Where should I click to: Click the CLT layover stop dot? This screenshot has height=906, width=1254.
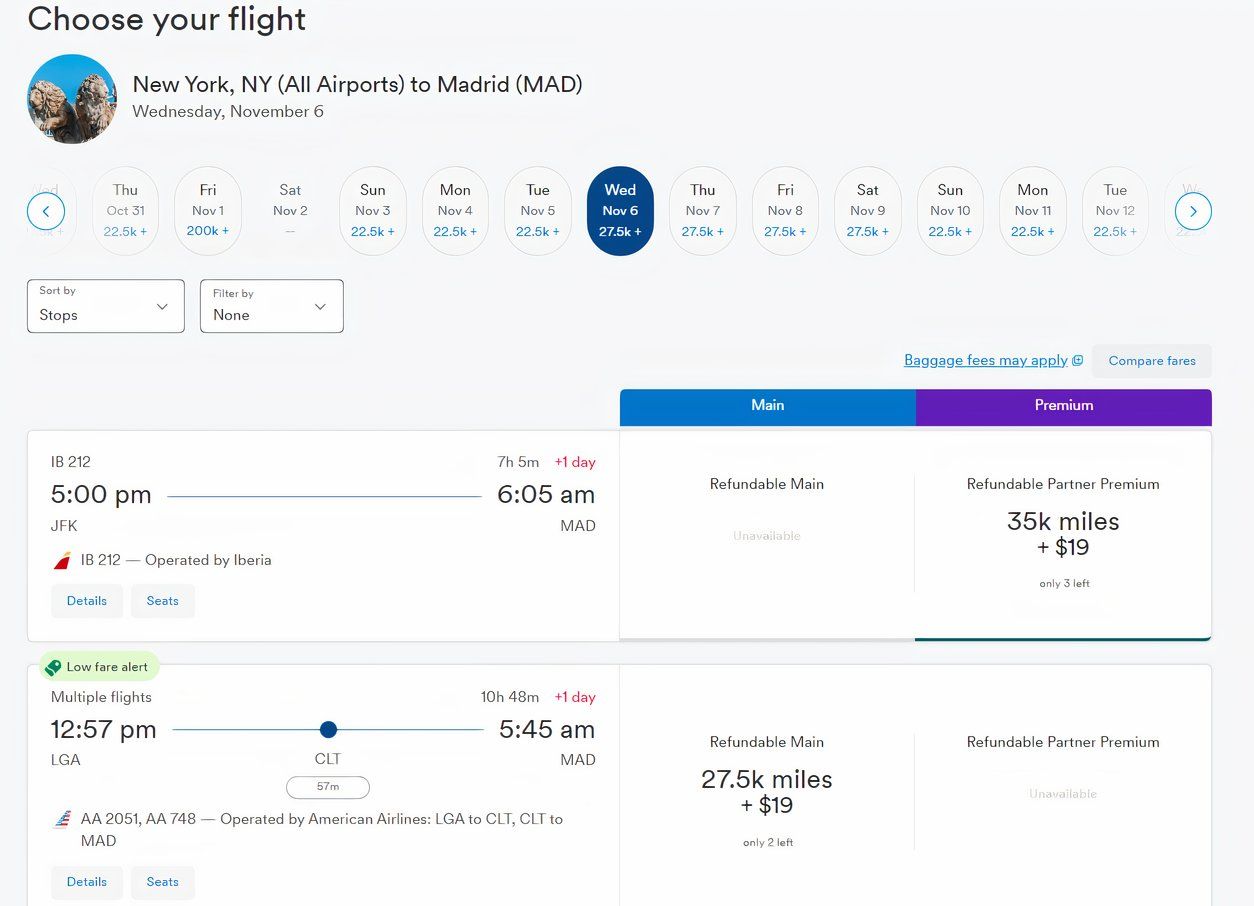328,729
